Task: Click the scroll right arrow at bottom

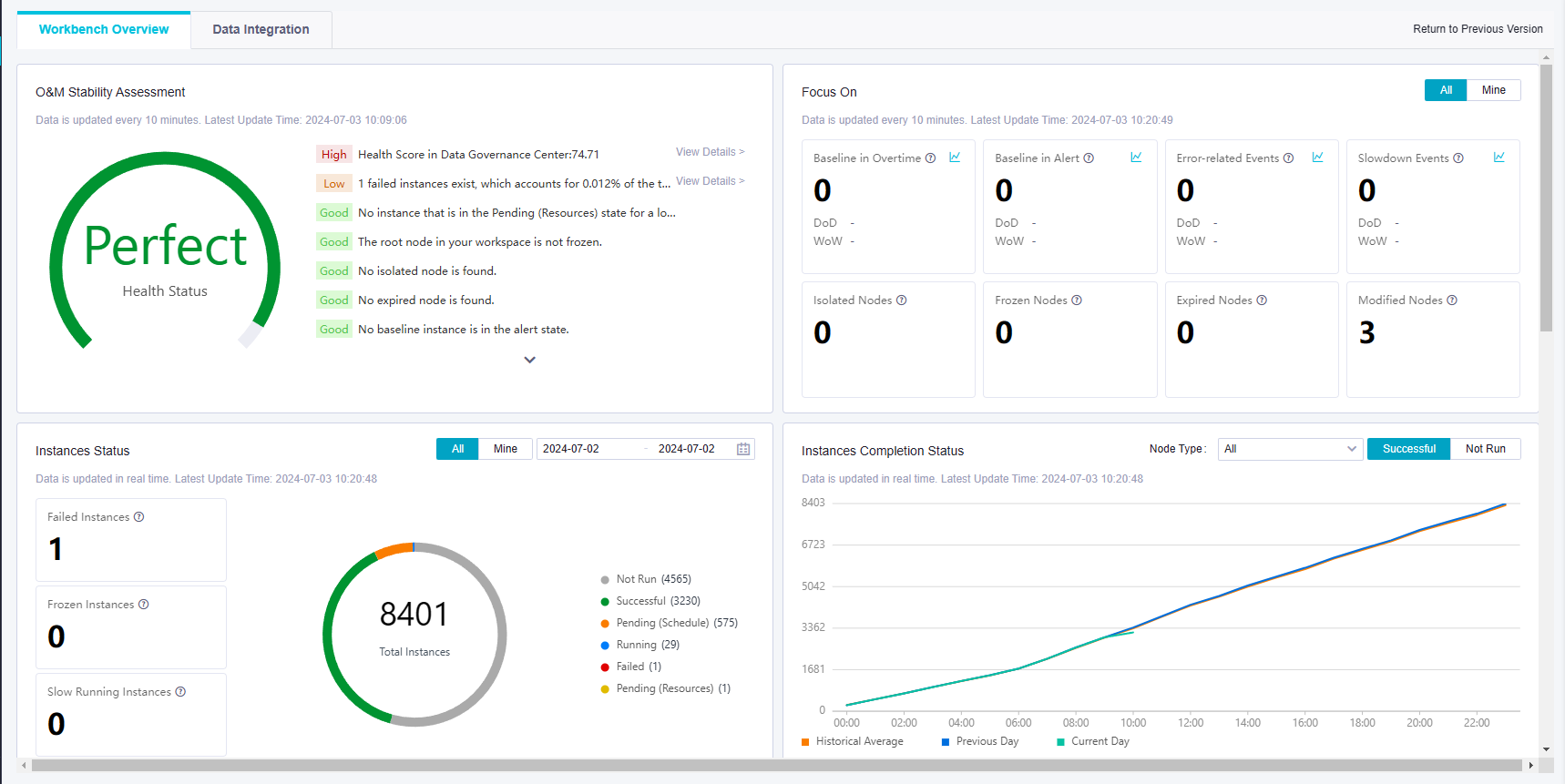Action: pos(1531,766)
